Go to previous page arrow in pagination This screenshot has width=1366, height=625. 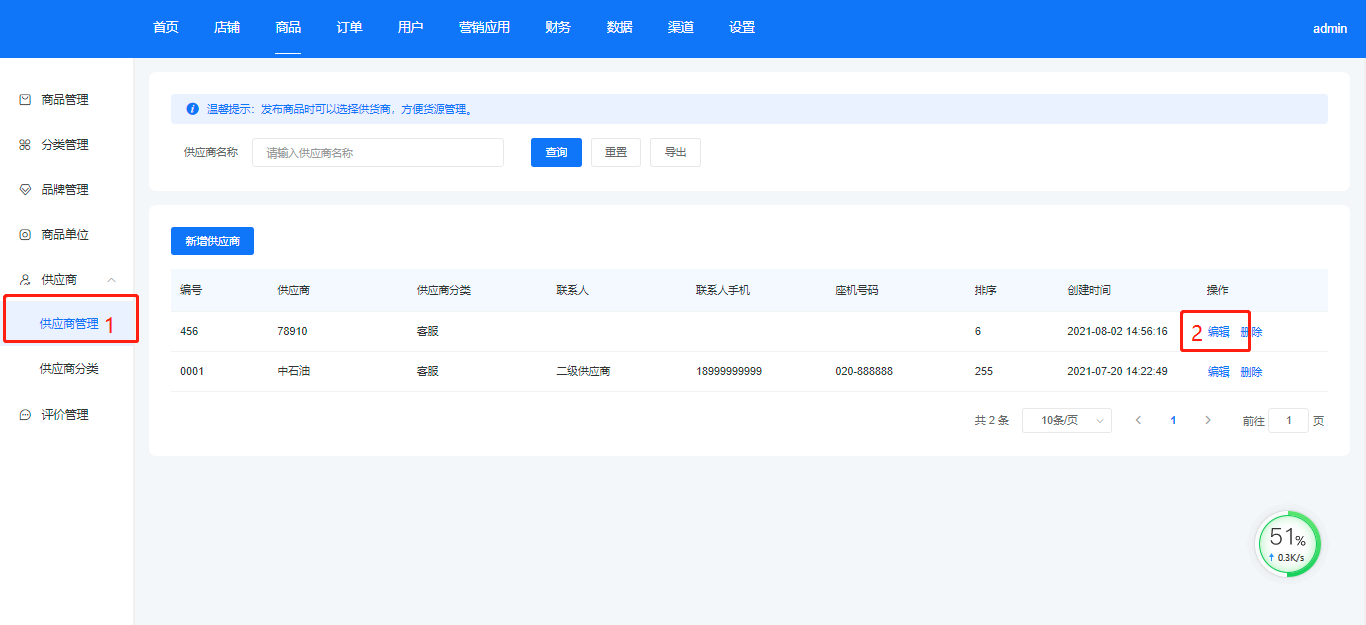pyautogui.click(x=1138, y=421)
